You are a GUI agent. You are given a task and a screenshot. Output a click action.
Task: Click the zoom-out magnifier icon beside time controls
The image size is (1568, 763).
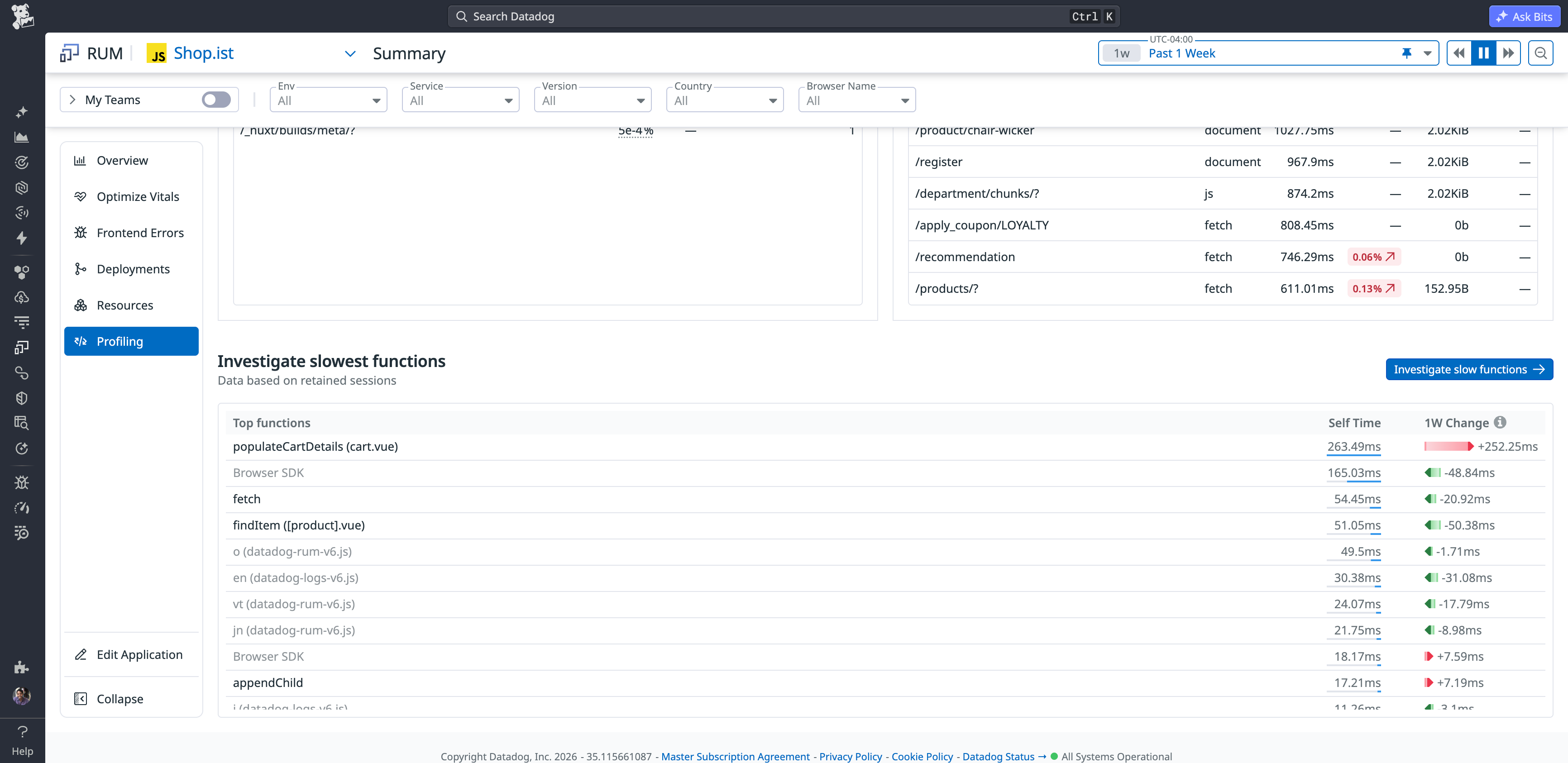coord(1540,53)
